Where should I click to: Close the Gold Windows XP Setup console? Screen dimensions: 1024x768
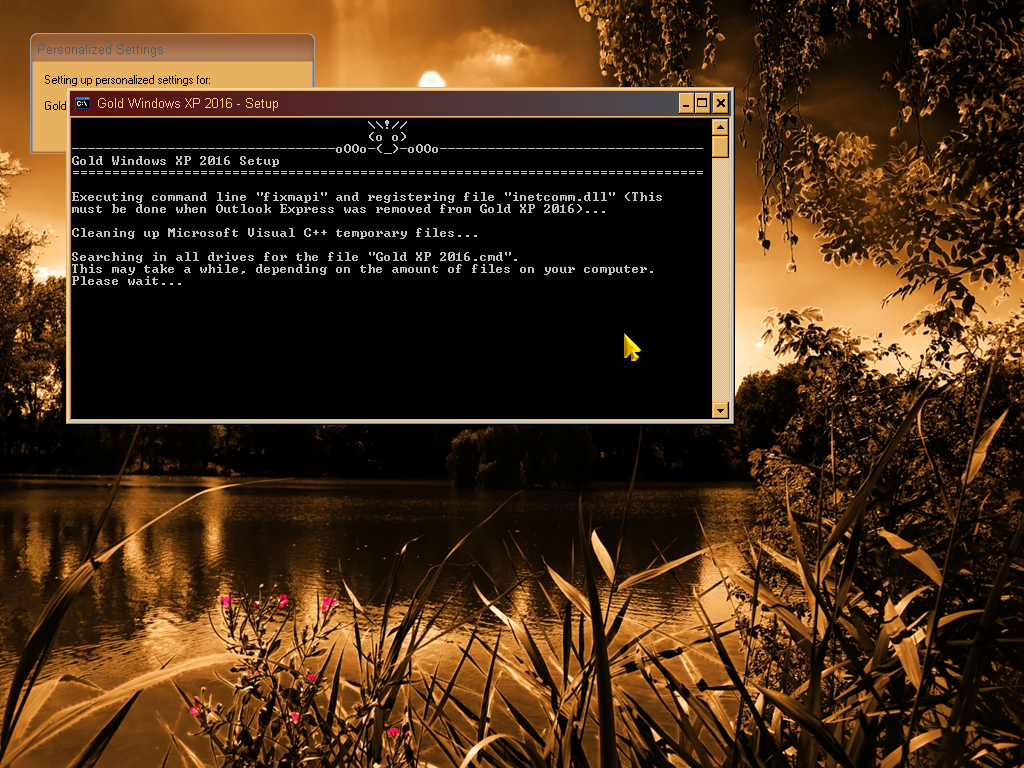(720, 103)
